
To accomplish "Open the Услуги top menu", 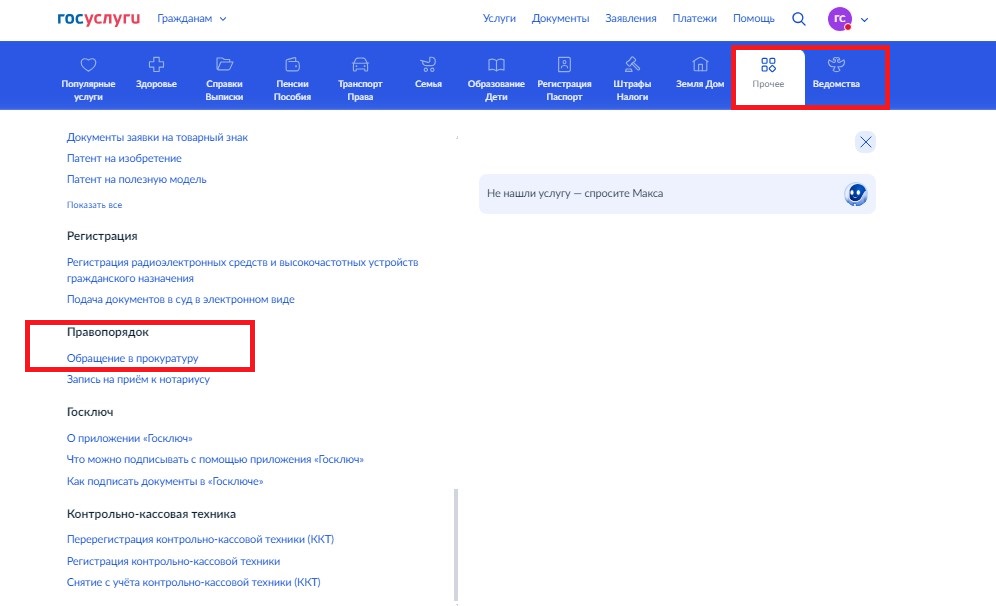I will (499, 18).
